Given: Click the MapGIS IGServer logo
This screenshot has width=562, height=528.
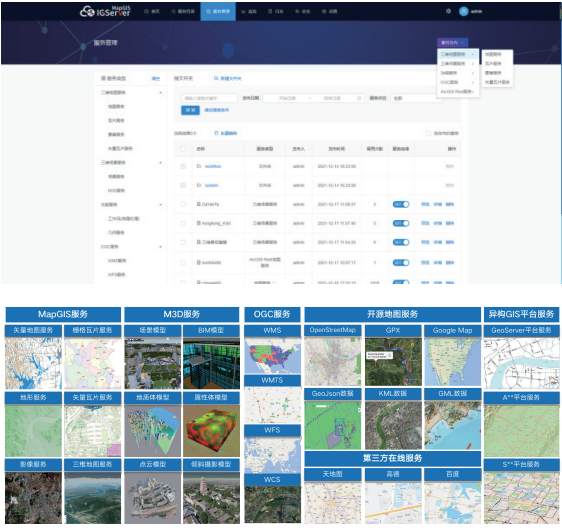Looking at the screenshot, I should (105, 11).
